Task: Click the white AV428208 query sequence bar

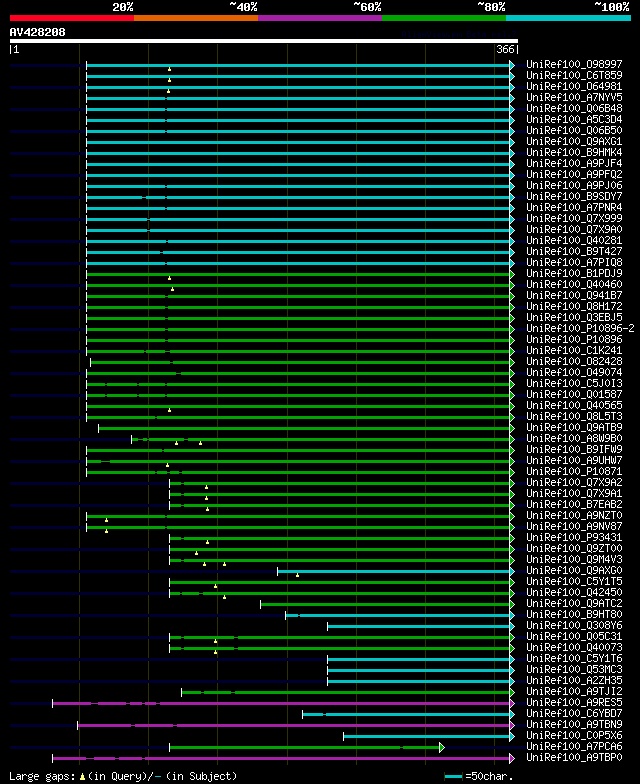Action: [264, 41]
